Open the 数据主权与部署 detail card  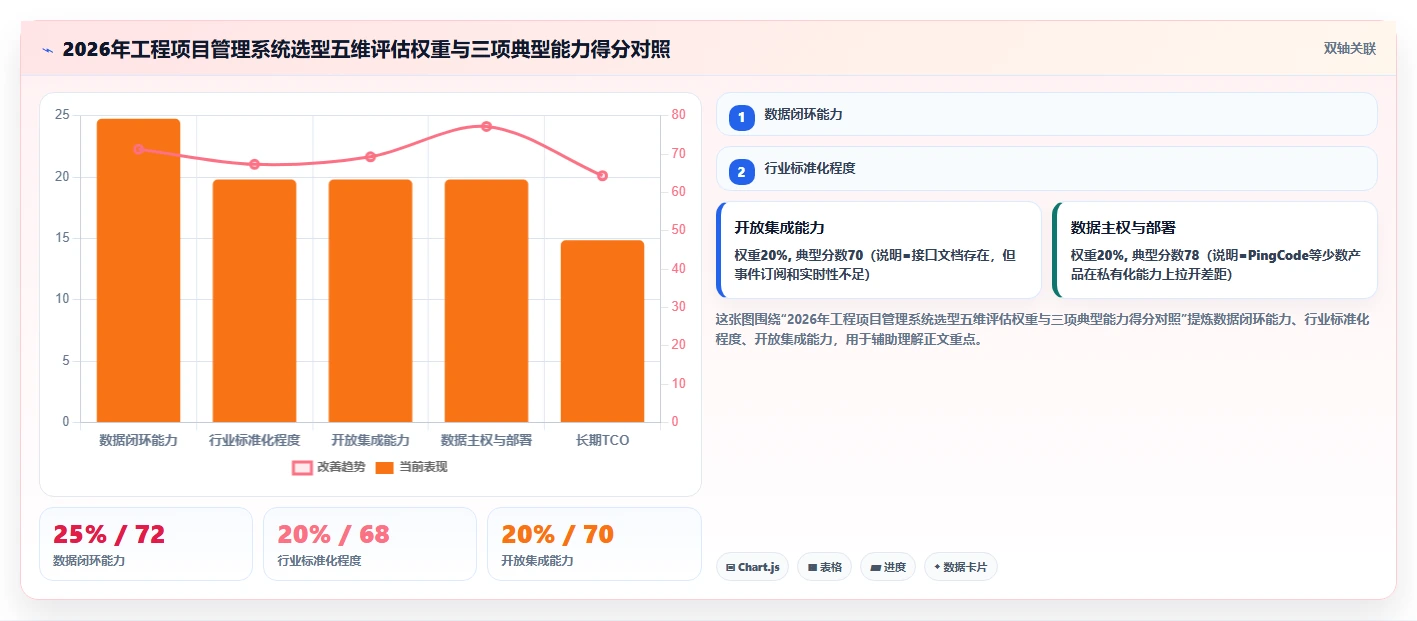point(1215,250)
